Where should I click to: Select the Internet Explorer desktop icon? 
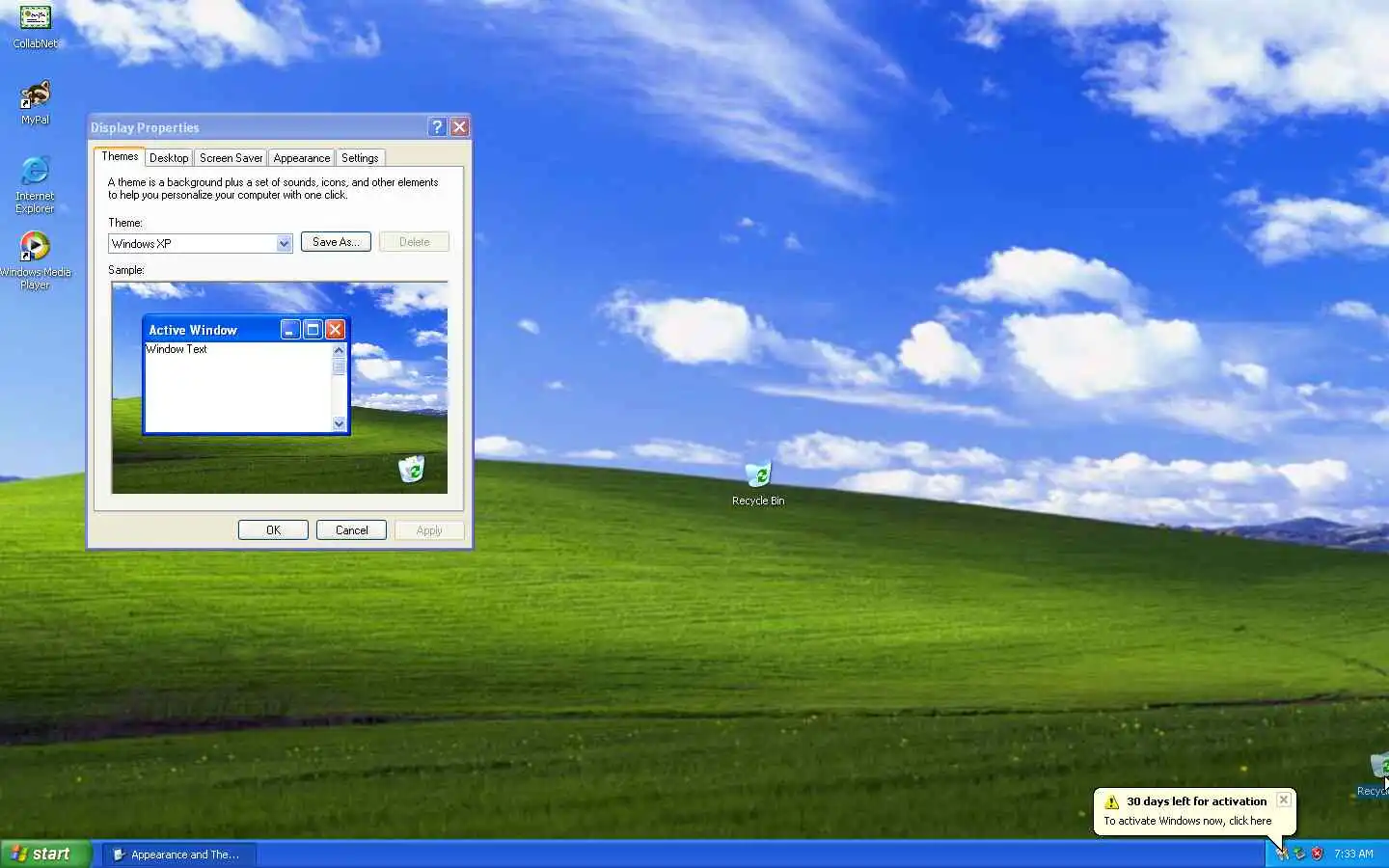tap(35, 184)
